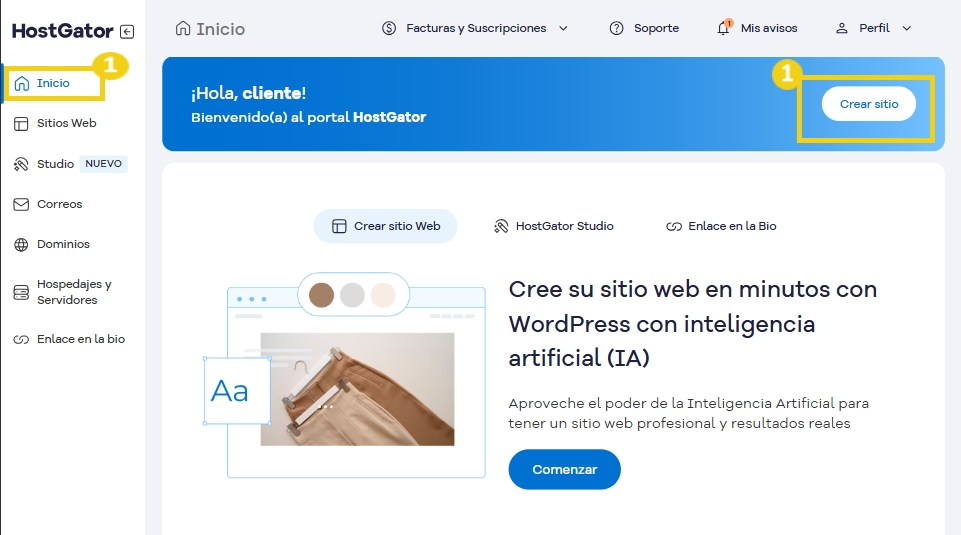This screenshot has width=961, height=535.
Task: Click the link icon for Enlace en la bio
Action: (x=21, y=340)
